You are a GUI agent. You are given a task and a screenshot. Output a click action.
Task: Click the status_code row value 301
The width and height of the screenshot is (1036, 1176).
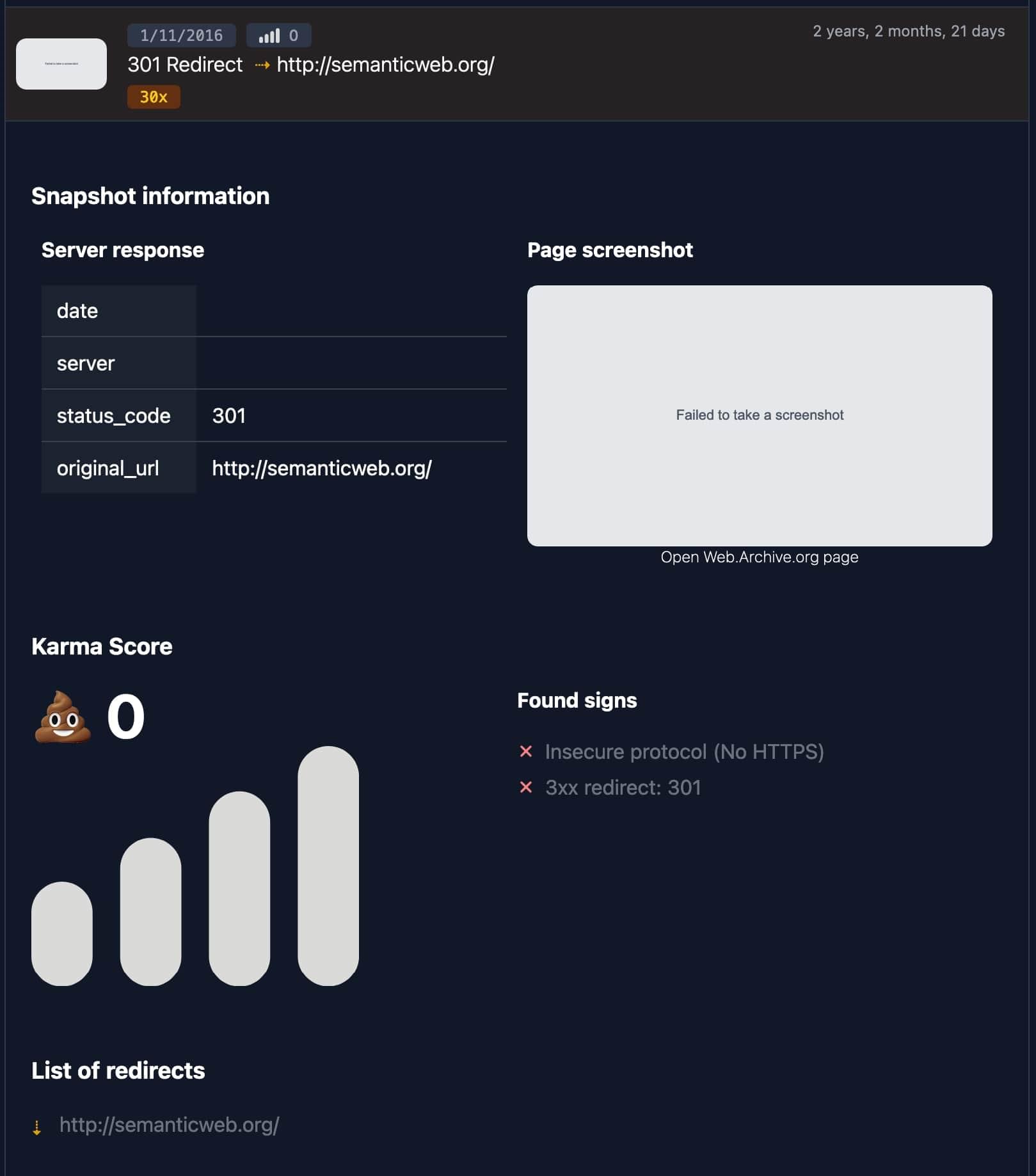coord(229,416)
